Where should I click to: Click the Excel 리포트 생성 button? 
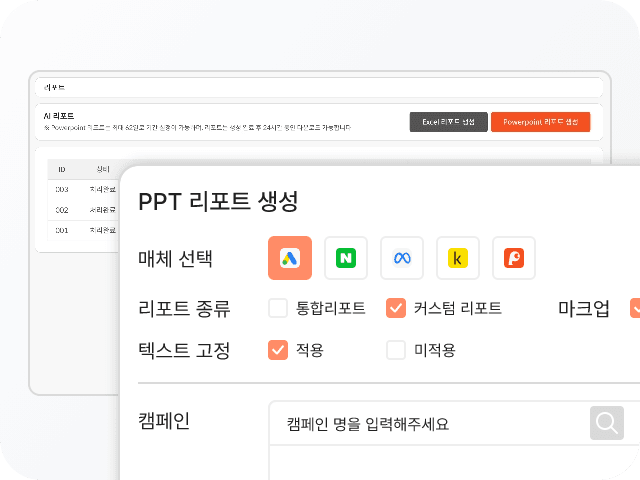point(449,122)
